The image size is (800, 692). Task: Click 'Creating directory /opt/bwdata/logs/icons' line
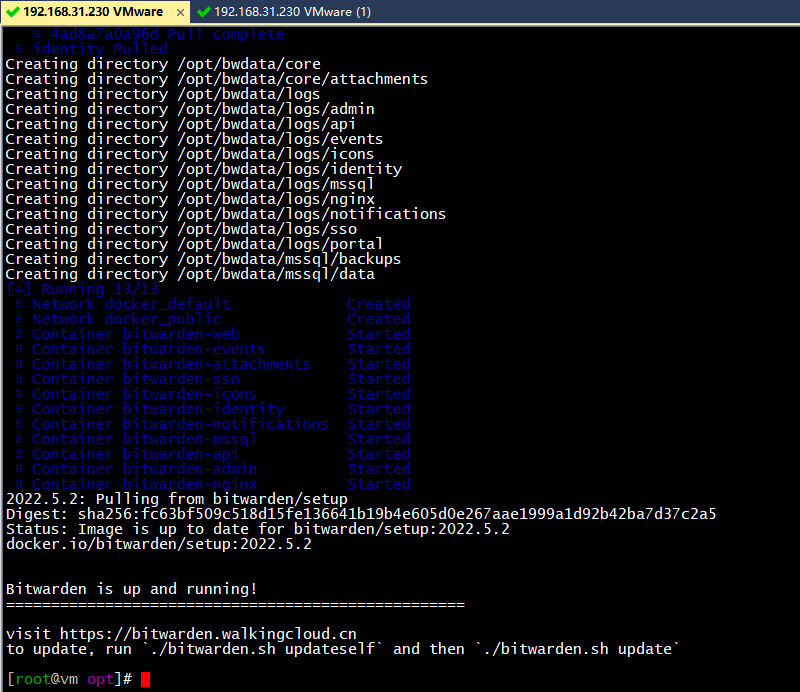(x=190, y=154)
